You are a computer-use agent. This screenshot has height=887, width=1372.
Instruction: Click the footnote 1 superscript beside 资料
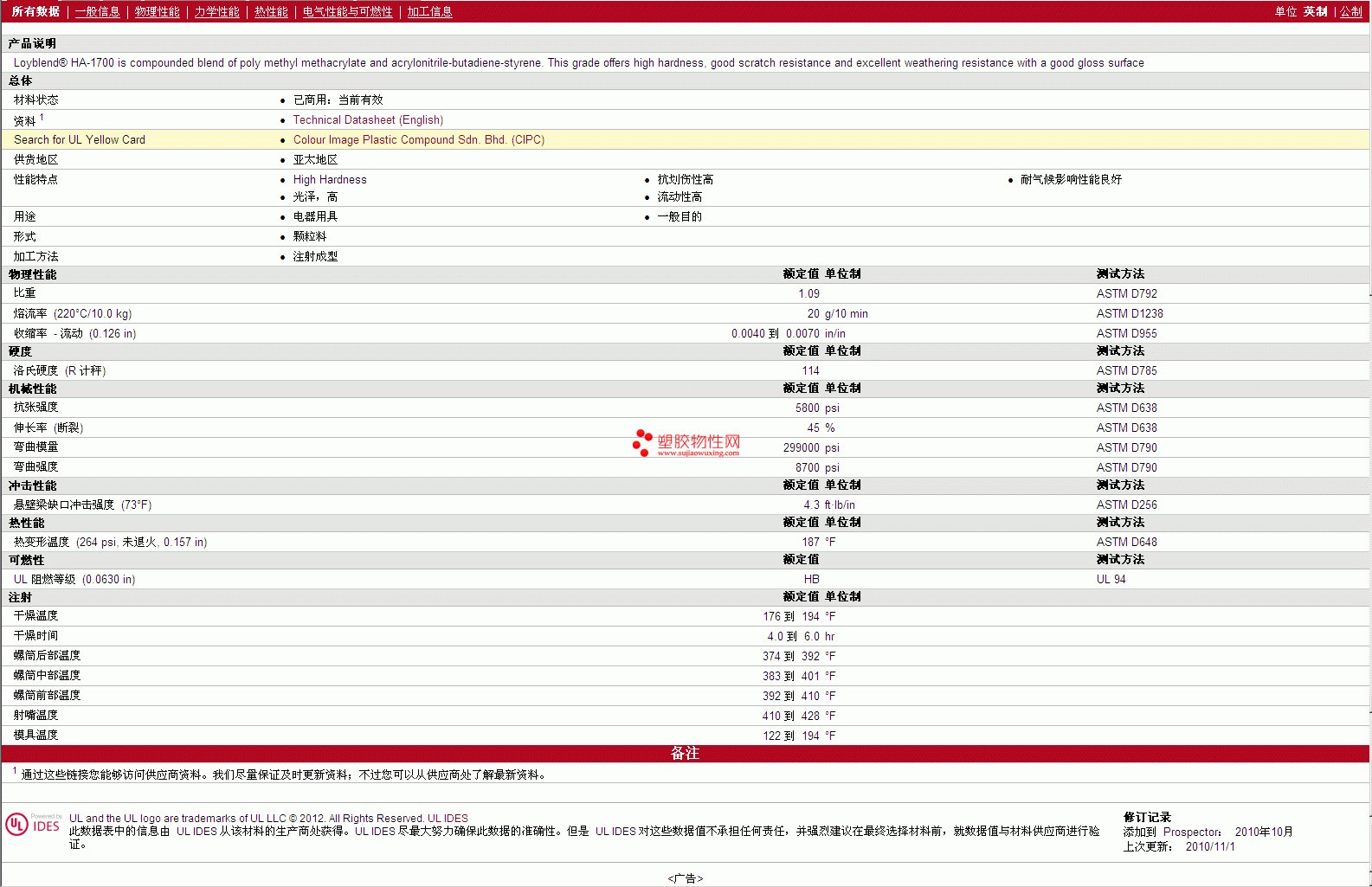click(42, 117)
